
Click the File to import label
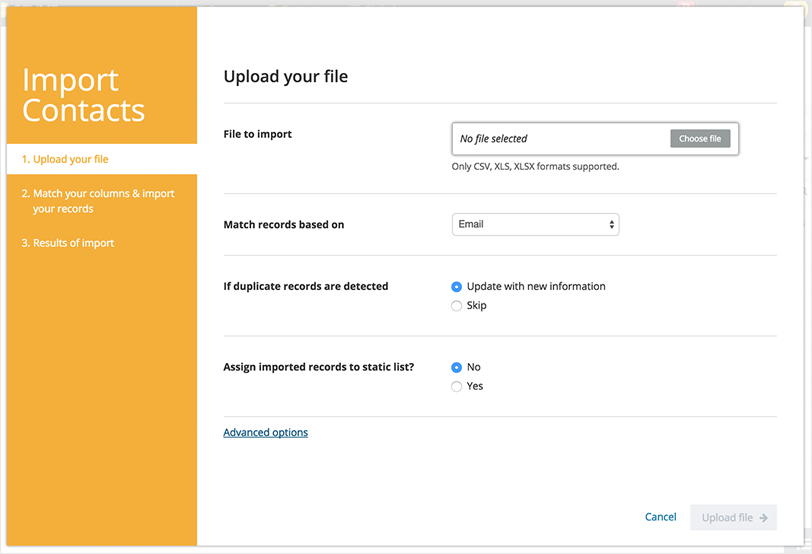258,134
